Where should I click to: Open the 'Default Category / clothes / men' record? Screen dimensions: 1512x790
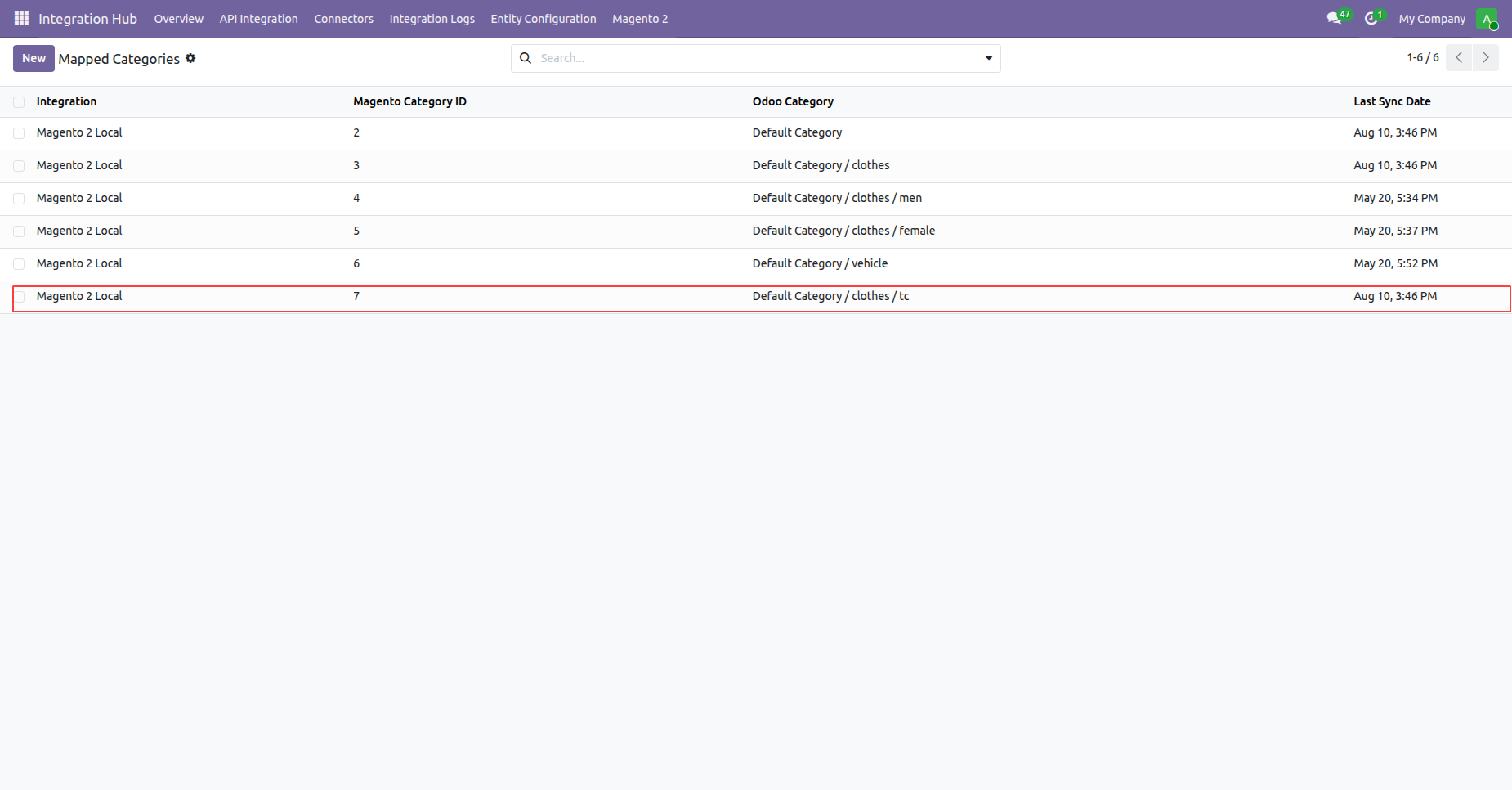(837, 198)
